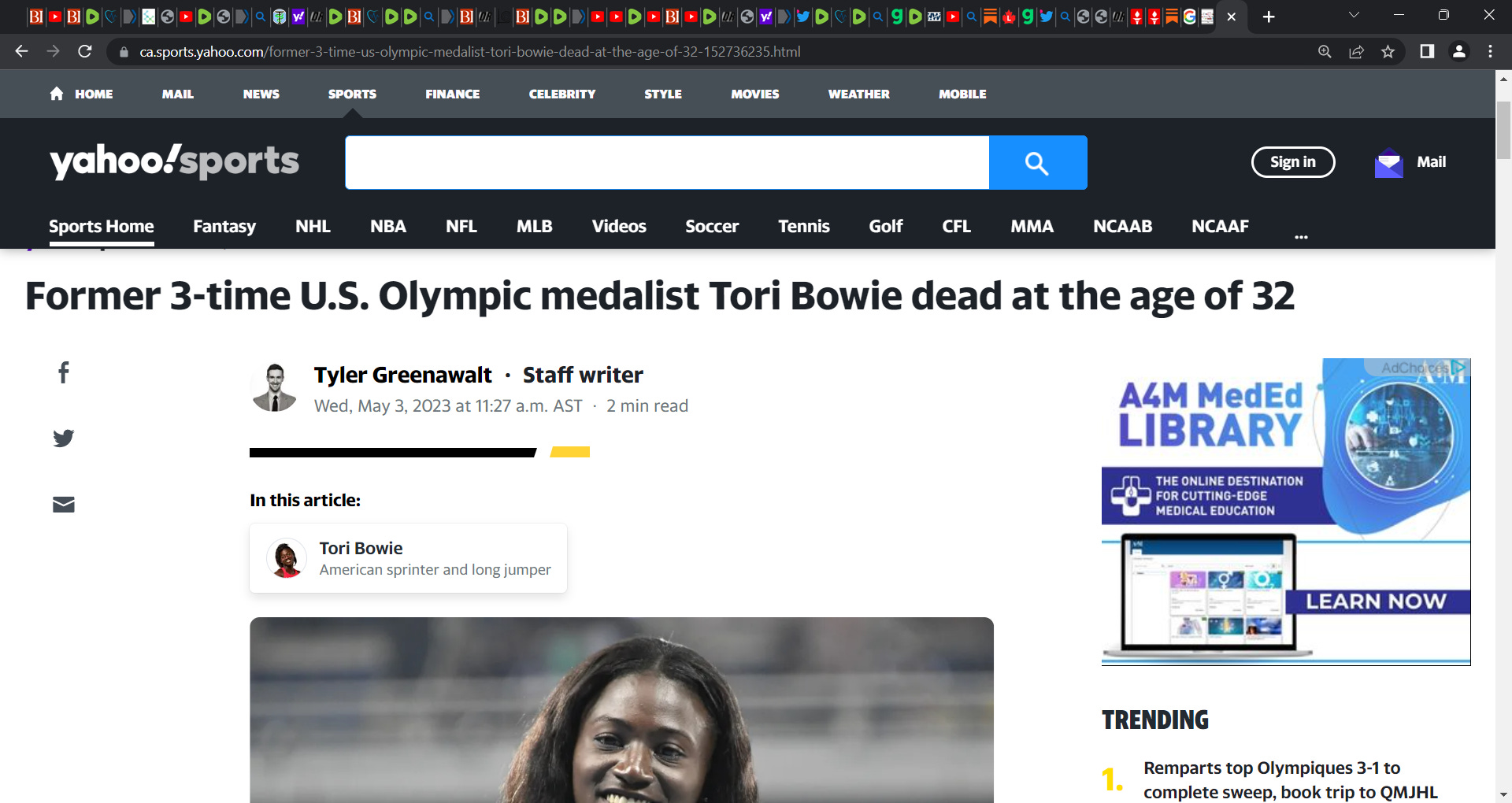
Task: Open Chrome three-dot menu
Action: click(1490, 51)
